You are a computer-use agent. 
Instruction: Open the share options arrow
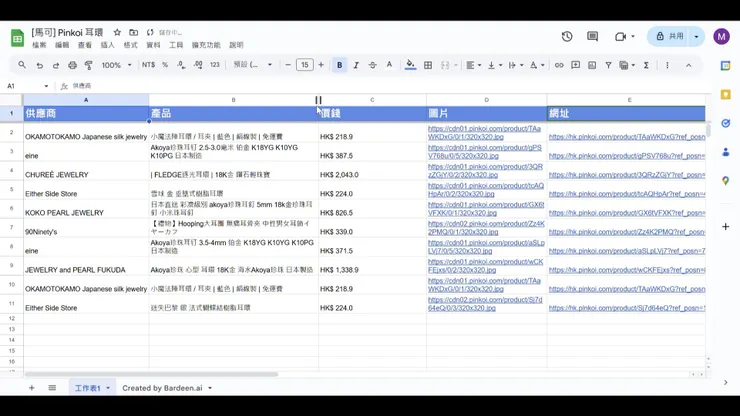[x=697, y=36]
